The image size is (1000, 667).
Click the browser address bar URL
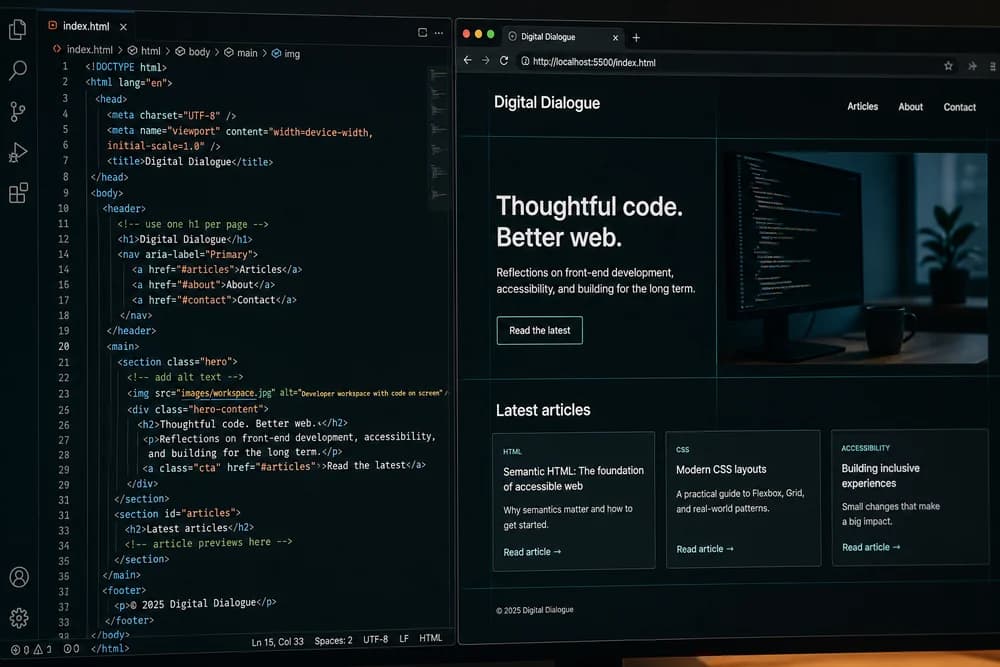[594, 62]
